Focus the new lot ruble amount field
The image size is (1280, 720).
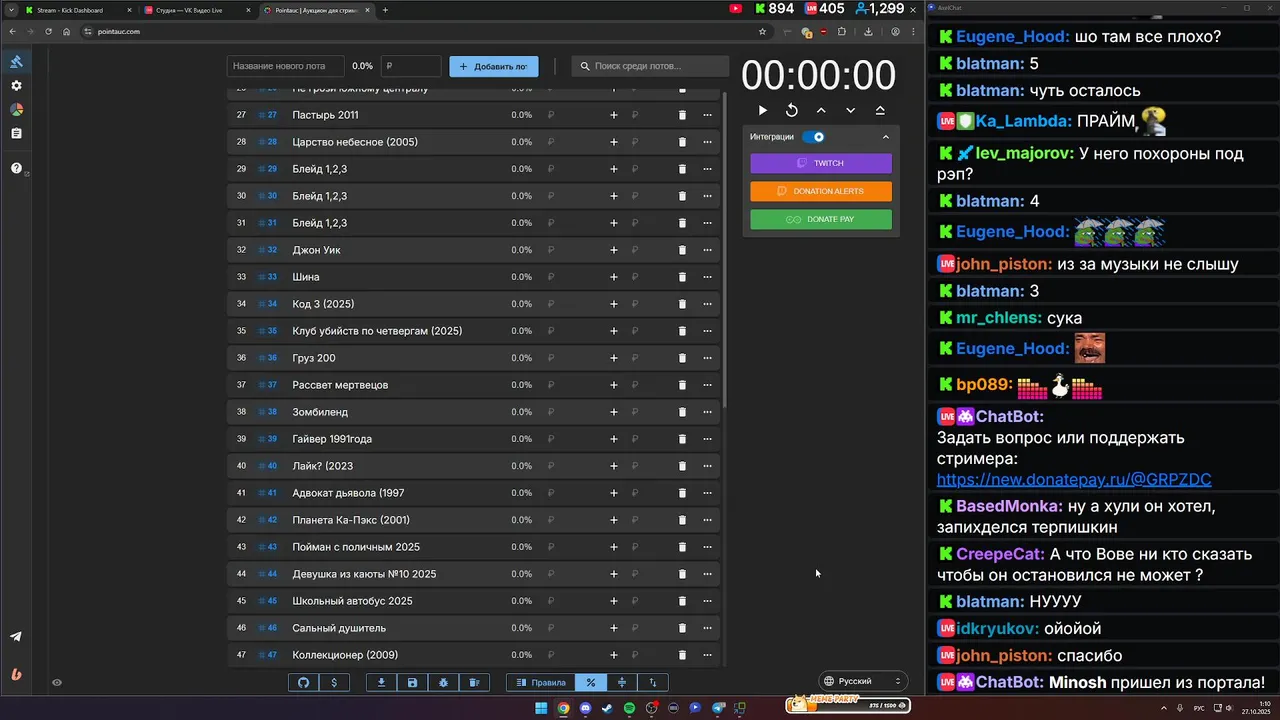tap(411, 66)
